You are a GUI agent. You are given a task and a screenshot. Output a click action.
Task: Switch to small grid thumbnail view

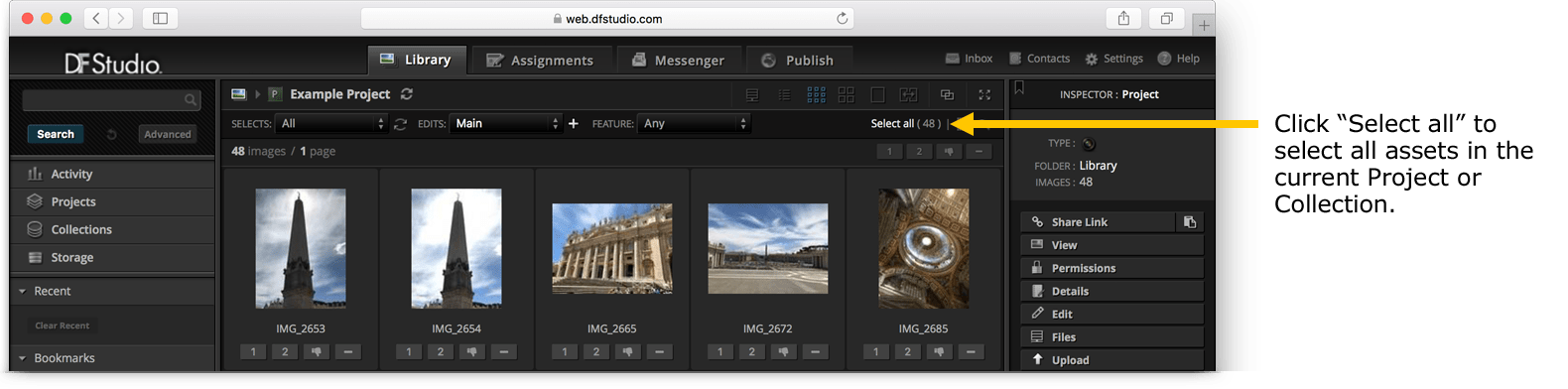coord(816,94)
